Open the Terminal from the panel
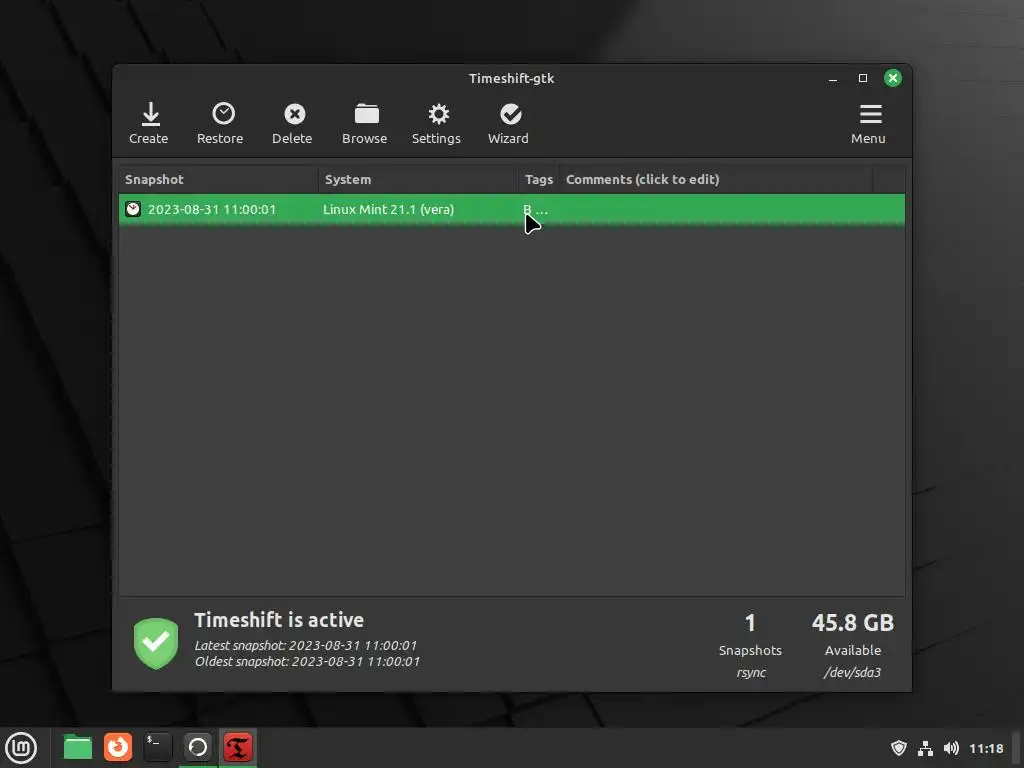 click(x=157, y=748)
